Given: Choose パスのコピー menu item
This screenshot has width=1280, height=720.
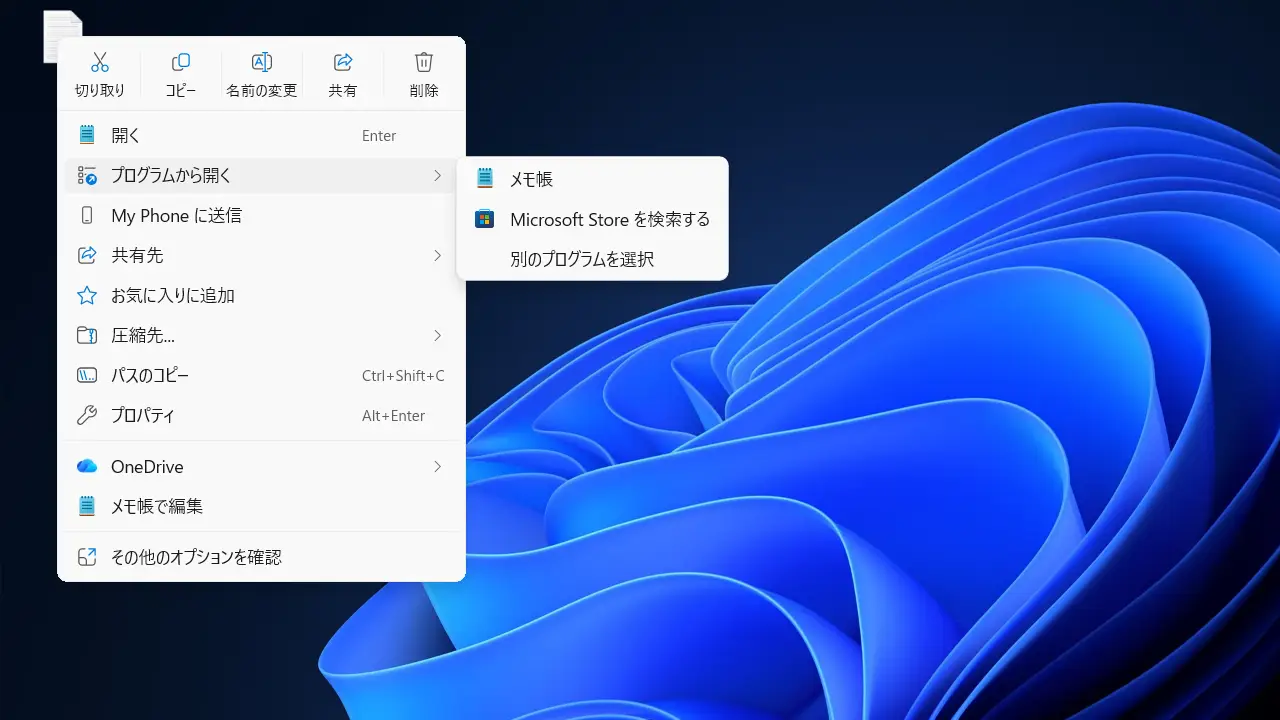Looking at the screenshot, I should pos(150,376).
